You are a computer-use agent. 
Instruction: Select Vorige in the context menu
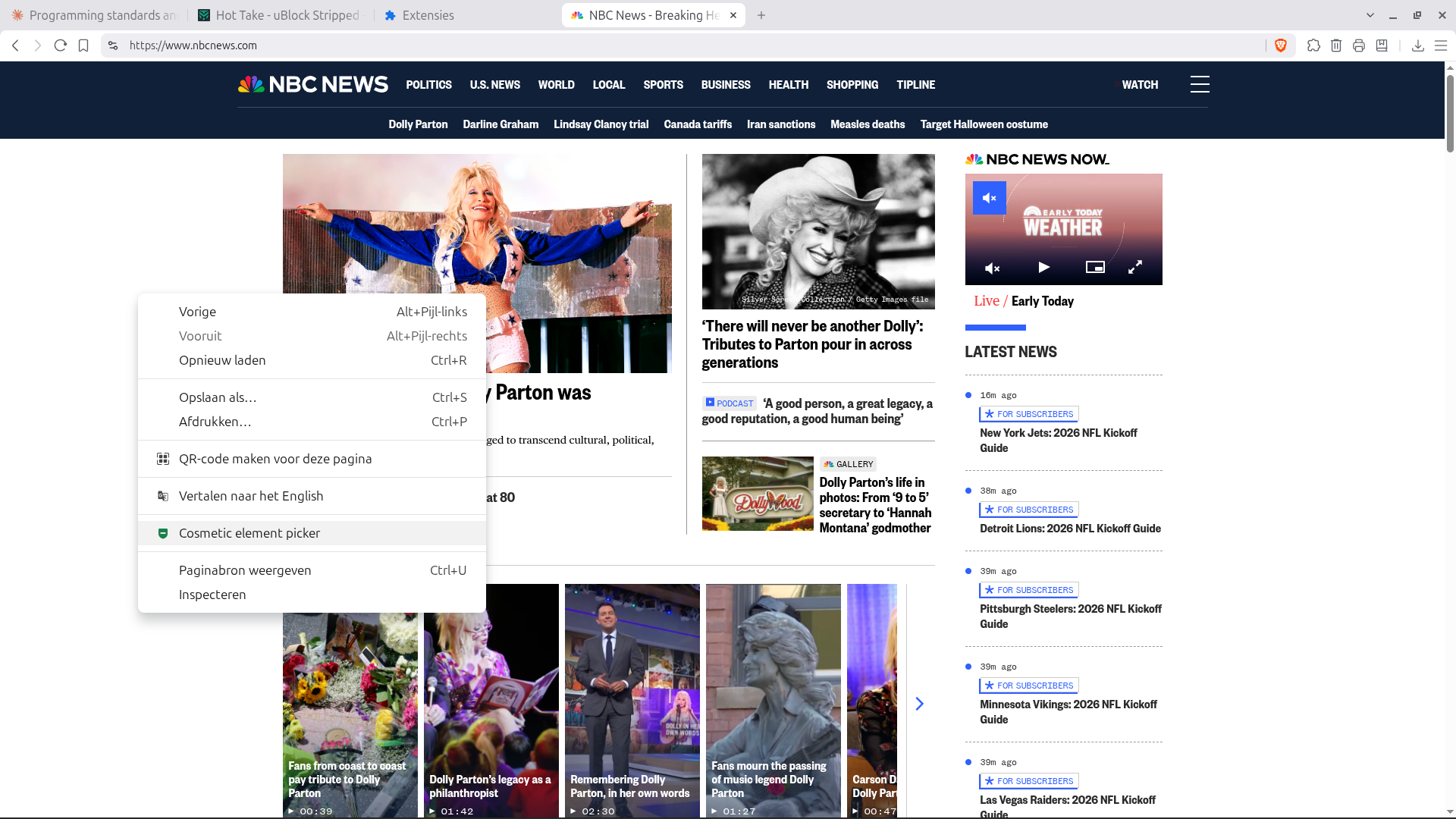pyautogui.click(x=312, y=312)
